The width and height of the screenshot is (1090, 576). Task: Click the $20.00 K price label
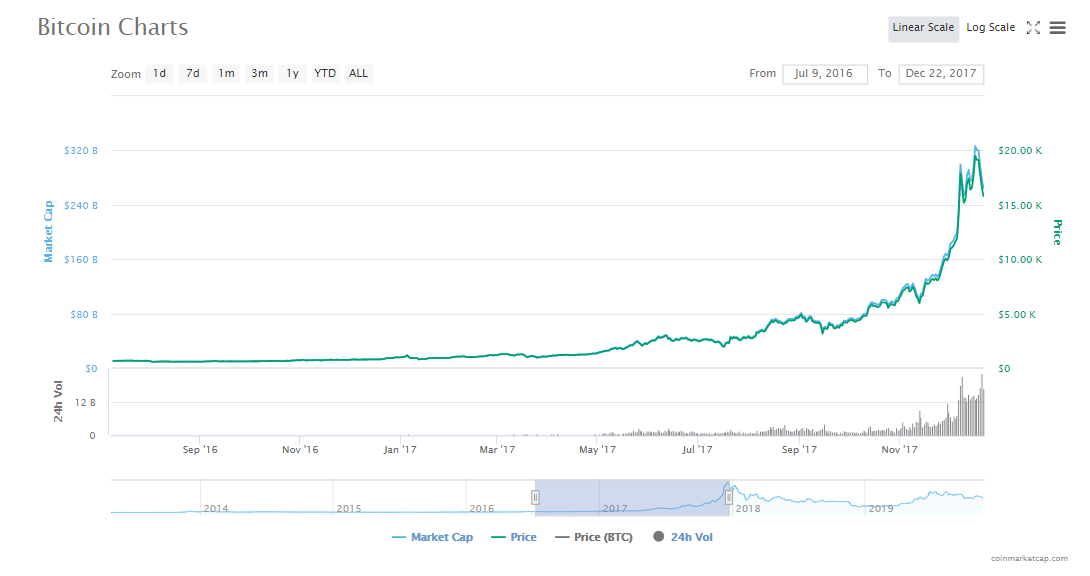tap(1020, 151)
